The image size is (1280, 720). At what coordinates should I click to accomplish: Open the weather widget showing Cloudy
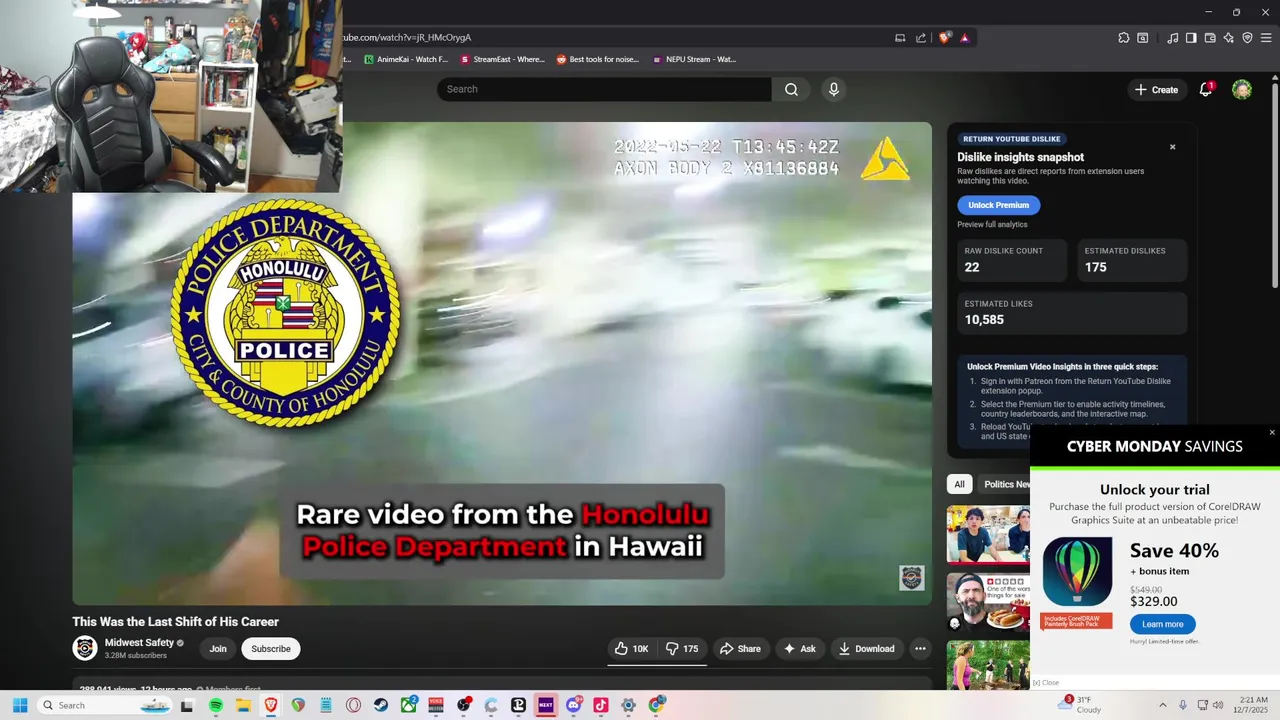point(1081,705)
